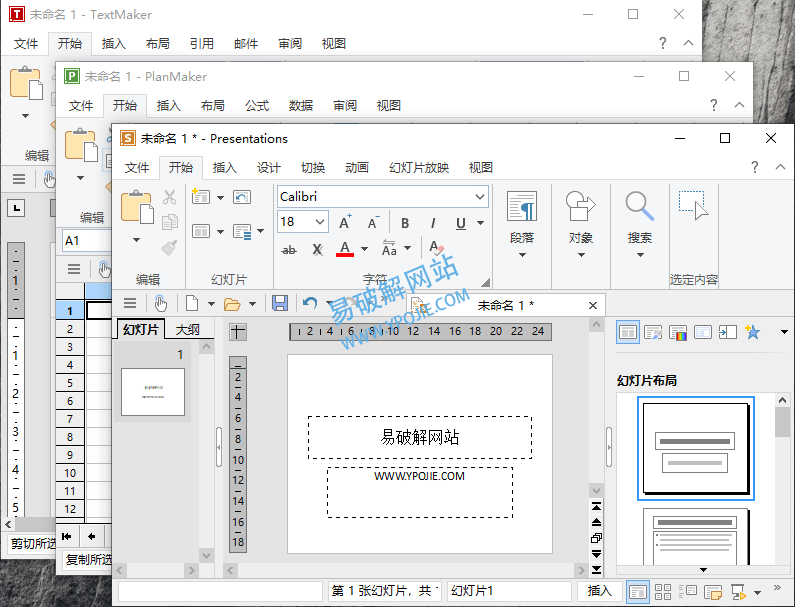Toggle Bold formatting
The image size is (795, 607).
pyautogui.click(x=405, y=223)
